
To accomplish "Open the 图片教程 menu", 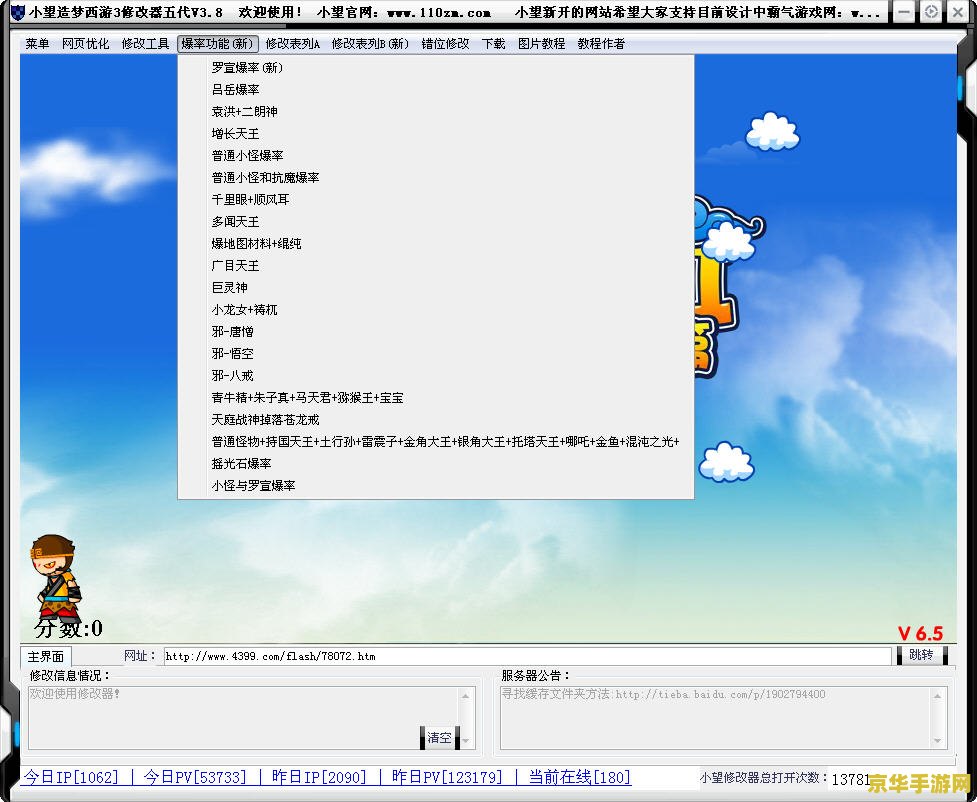I will pos(541,44).
